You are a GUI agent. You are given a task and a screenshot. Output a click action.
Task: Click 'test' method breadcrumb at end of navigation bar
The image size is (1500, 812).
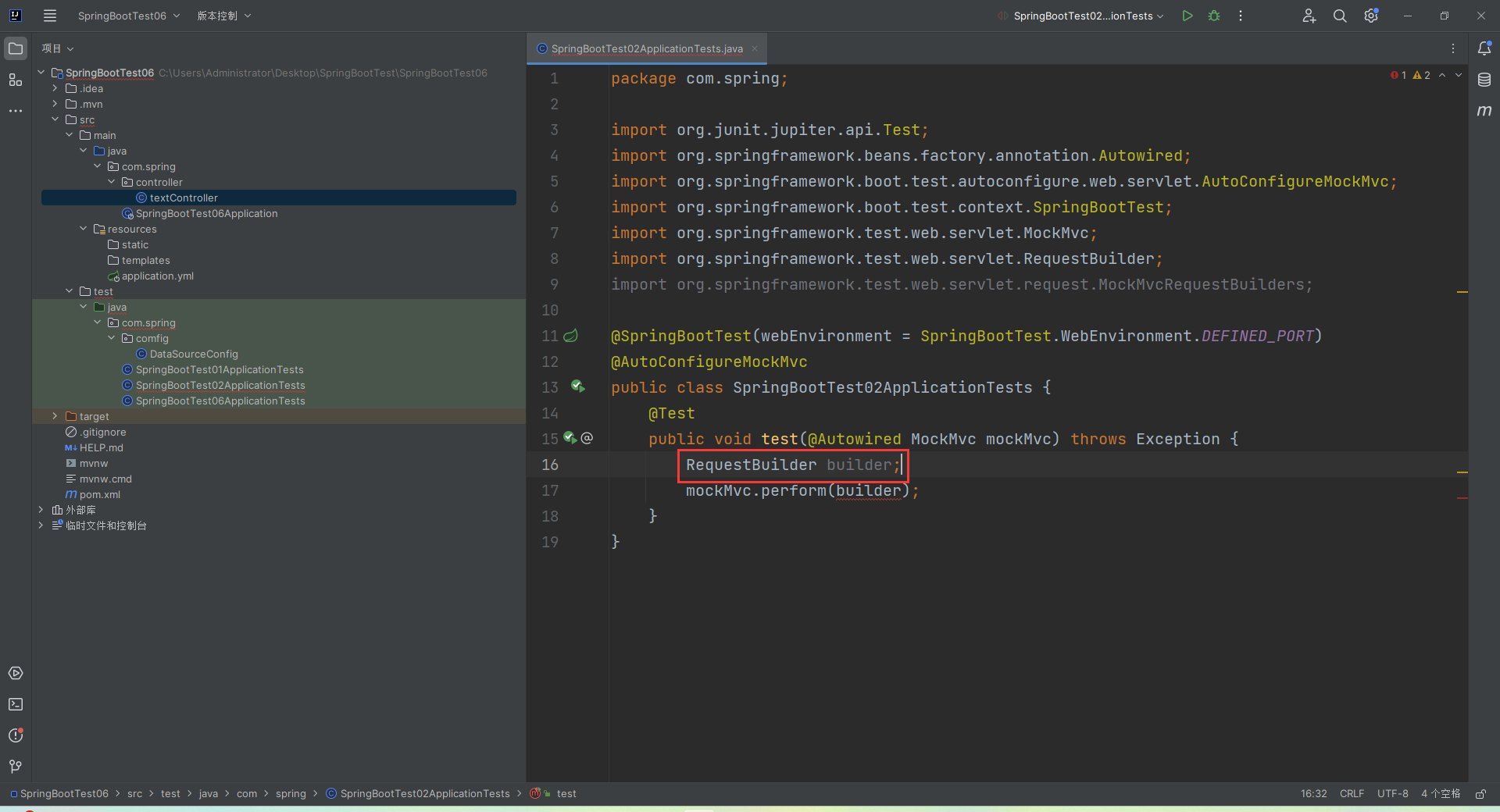pos(566,794)
